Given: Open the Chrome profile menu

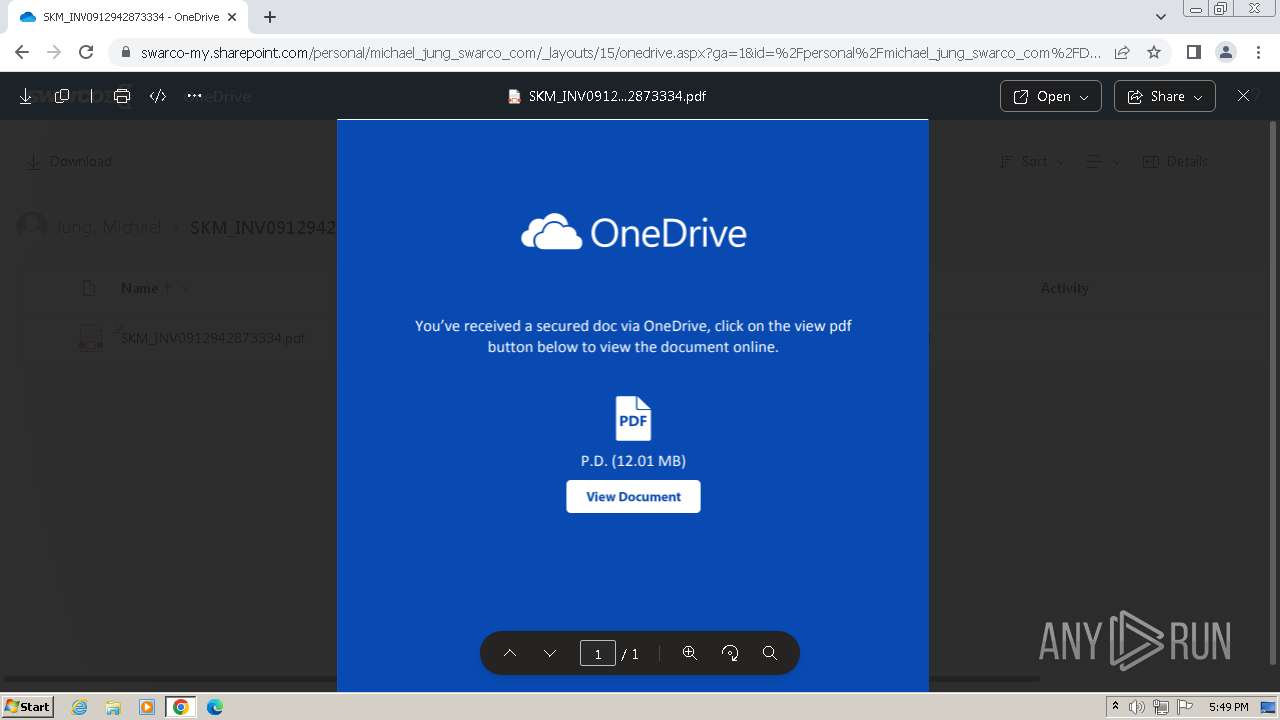Looking at the screenshot, I should [1226, 52].
